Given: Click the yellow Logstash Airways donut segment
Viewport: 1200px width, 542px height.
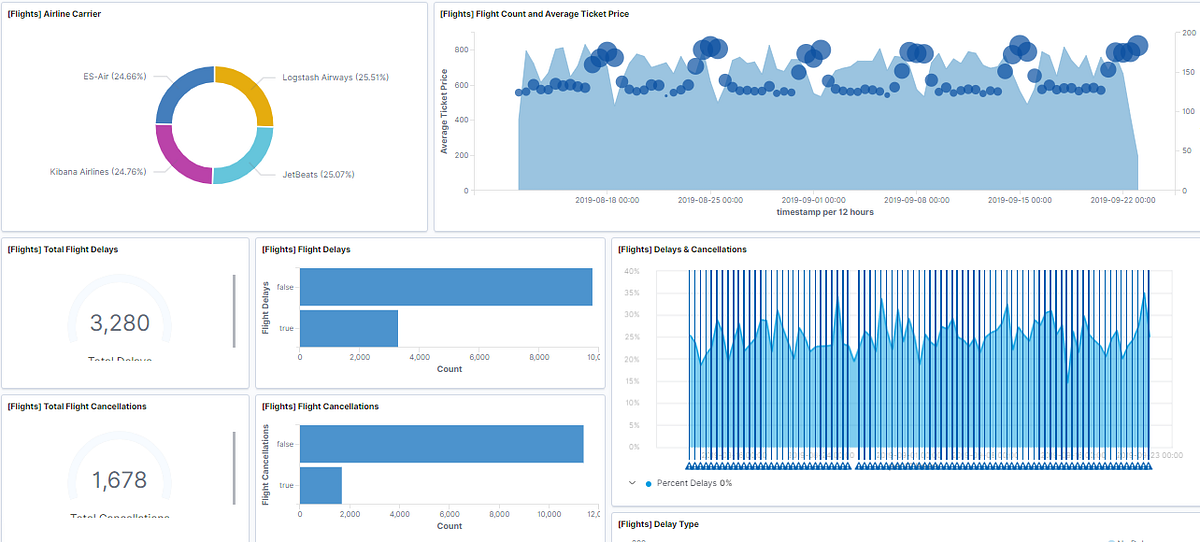Looking at the screenshot, I should pyautogui.click(x=247, y=91).
